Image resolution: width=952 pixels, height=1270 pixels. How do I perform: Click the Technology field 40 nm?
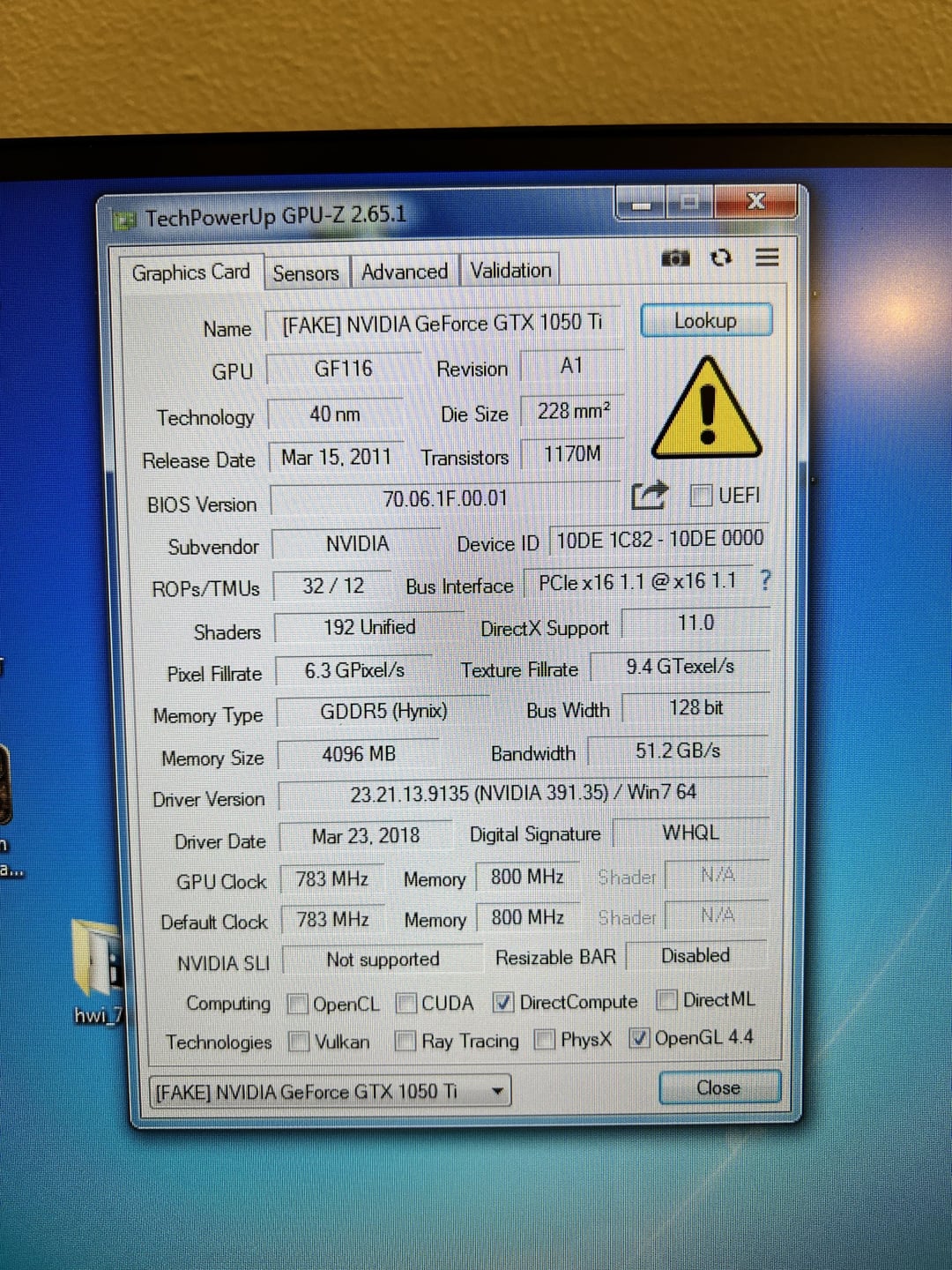[x=335, y=414]
